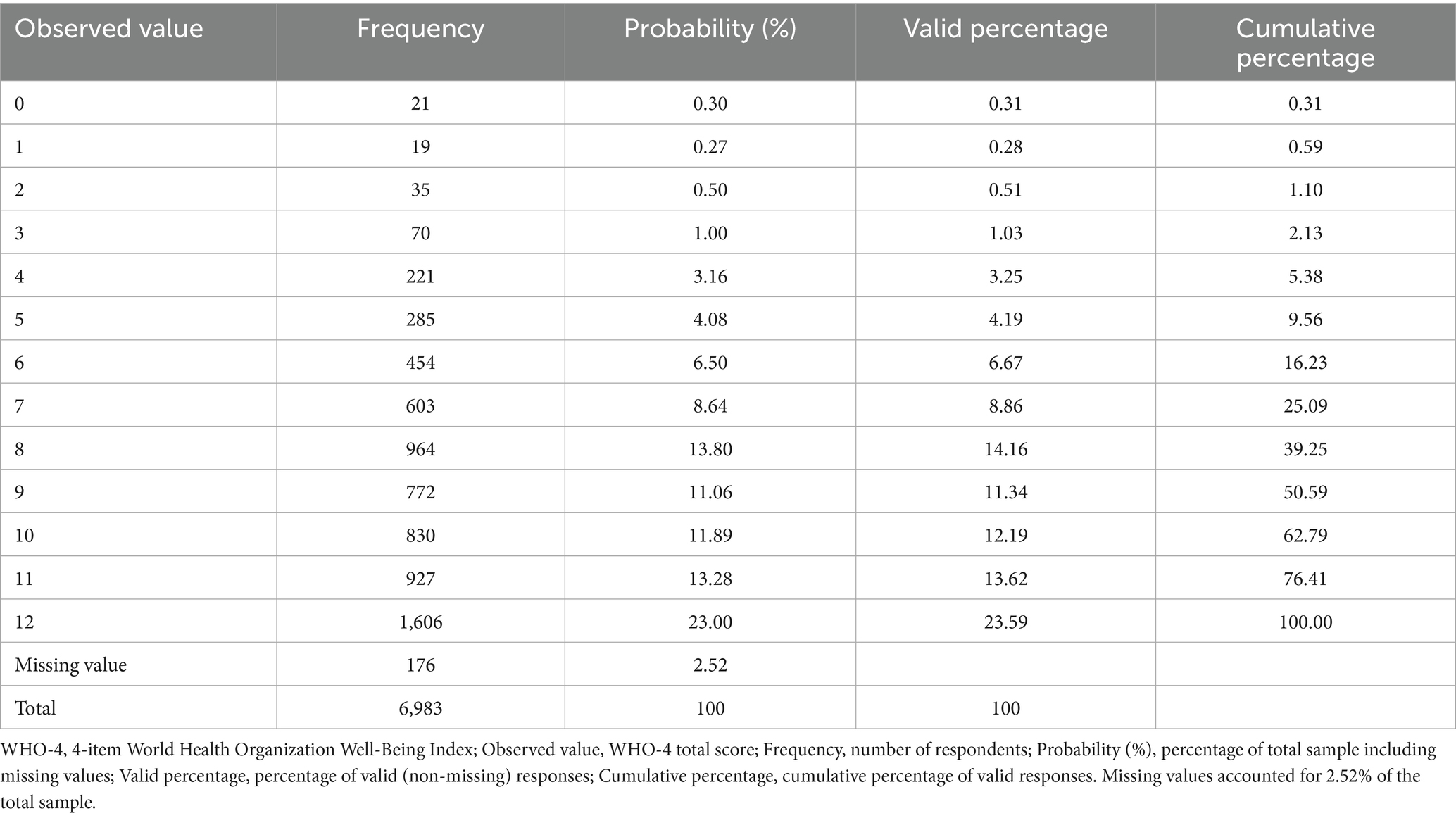Click the Total row label

(x=35, y=708)
